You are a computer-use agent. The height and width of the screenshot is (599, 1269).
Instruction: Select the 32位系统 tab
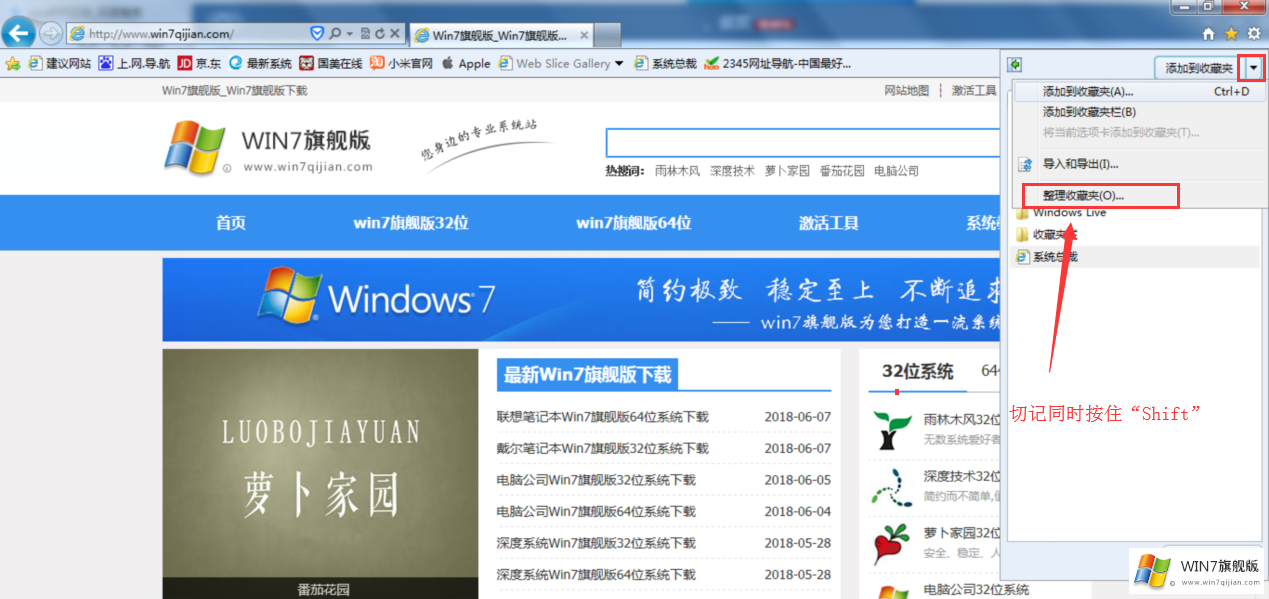point(918,372)
